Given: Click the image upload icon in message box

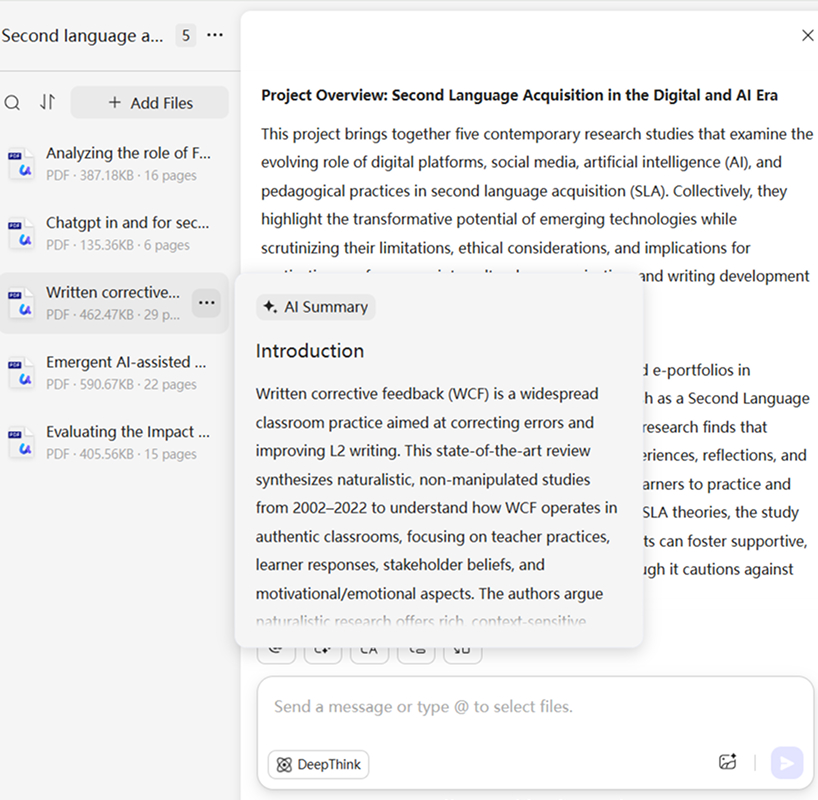Looking at the screenshot, I should [727, 762].
